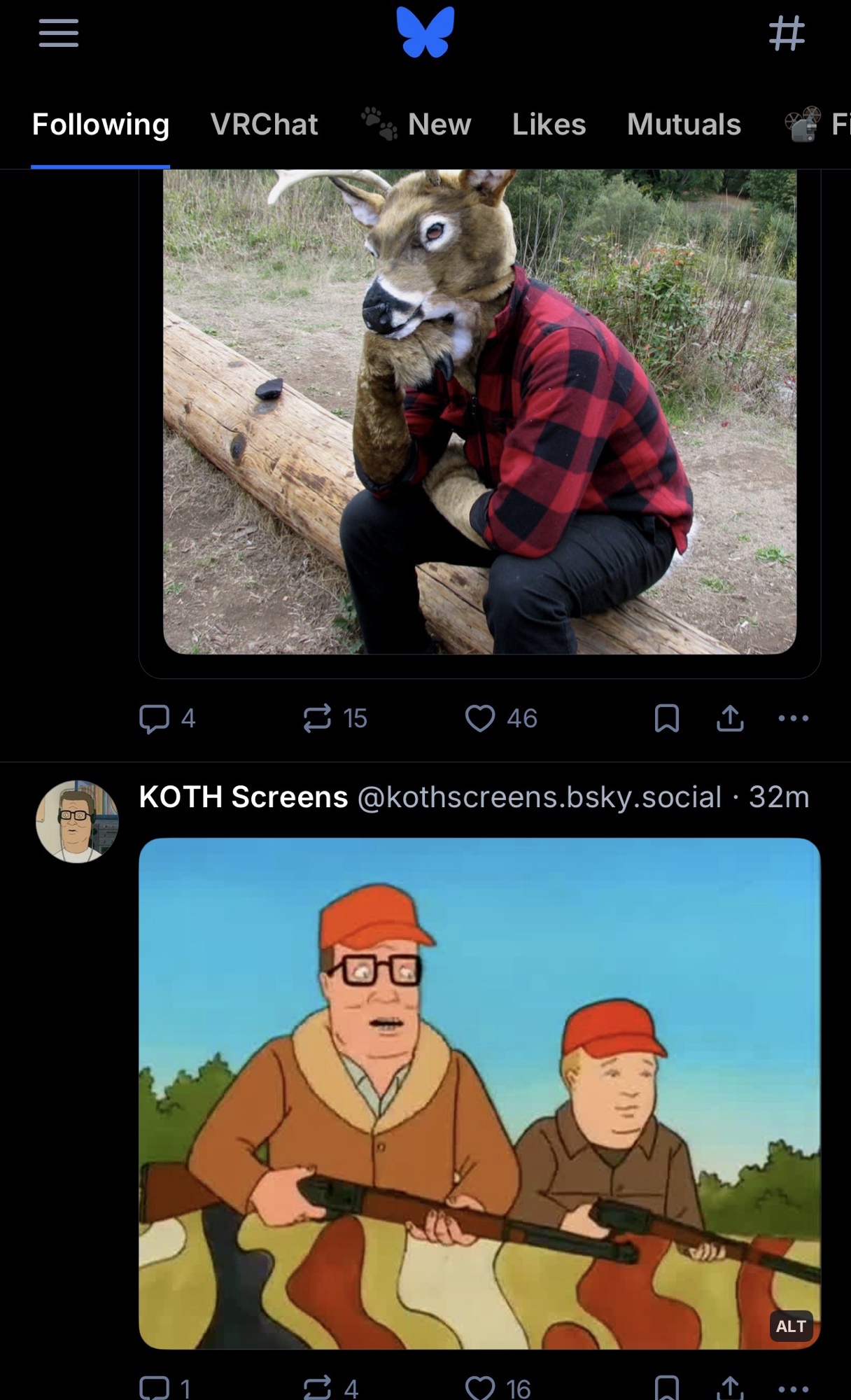Open the feeds hashtag icon
This screenshot has width=851, height=1400.
point(787,33)
